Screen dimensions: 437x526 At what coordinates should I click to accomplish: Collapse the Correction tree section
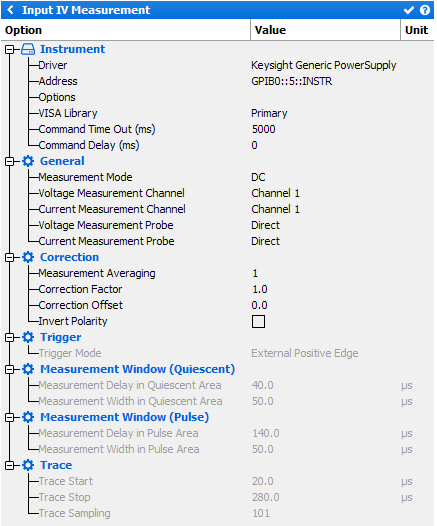(x=9, y=258)
